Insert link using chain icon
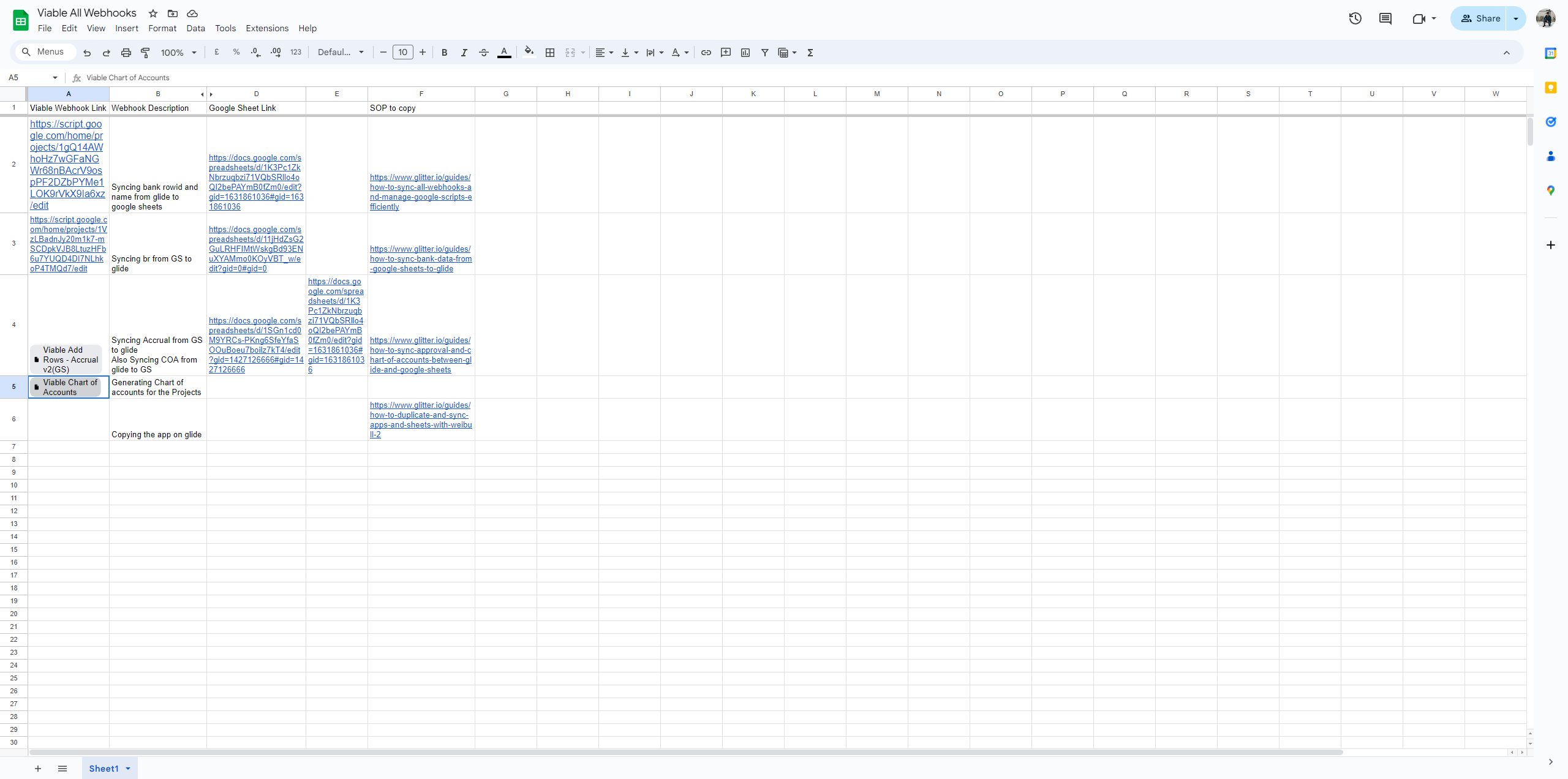1568x779 pixels. tap(706, 53)
